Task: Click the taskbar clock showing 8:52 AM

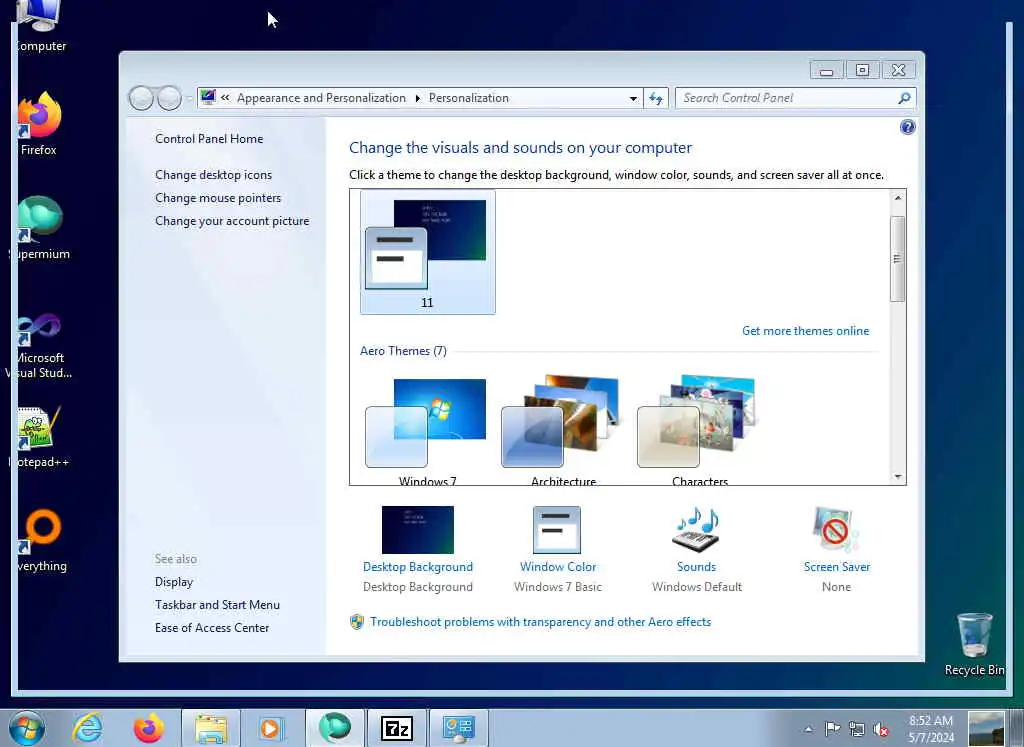Action: coord(931,729)
